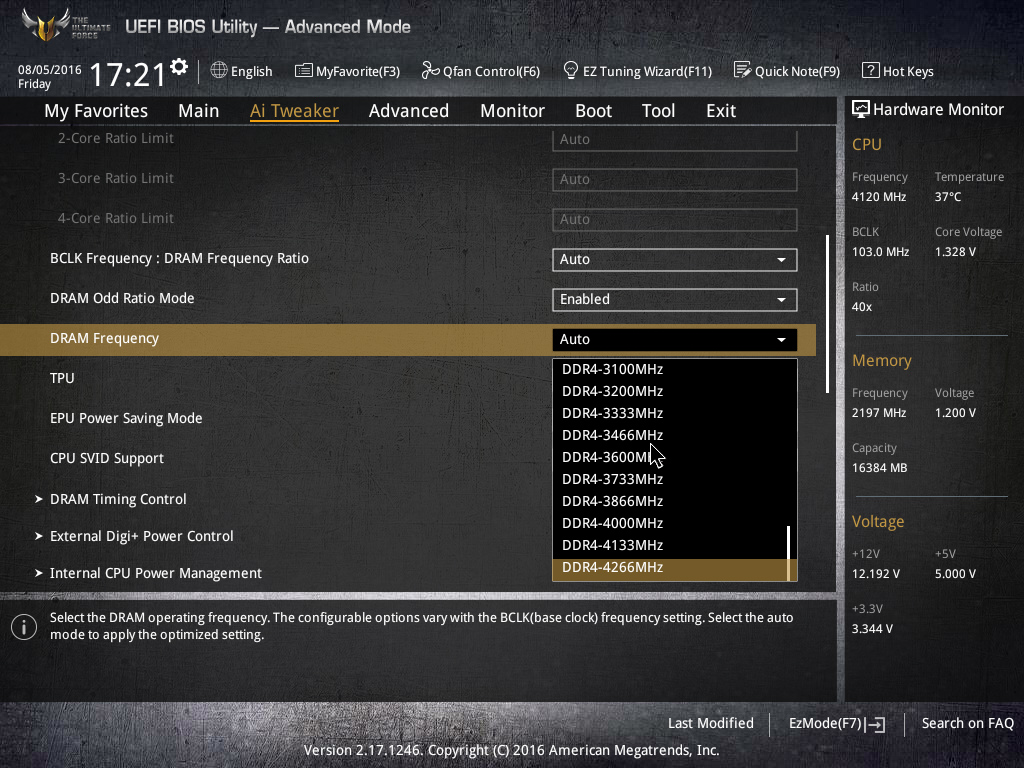Click the Hardware Monitor screen icon
Viewport: 1024px width, 768px height.
click(861, 110)
